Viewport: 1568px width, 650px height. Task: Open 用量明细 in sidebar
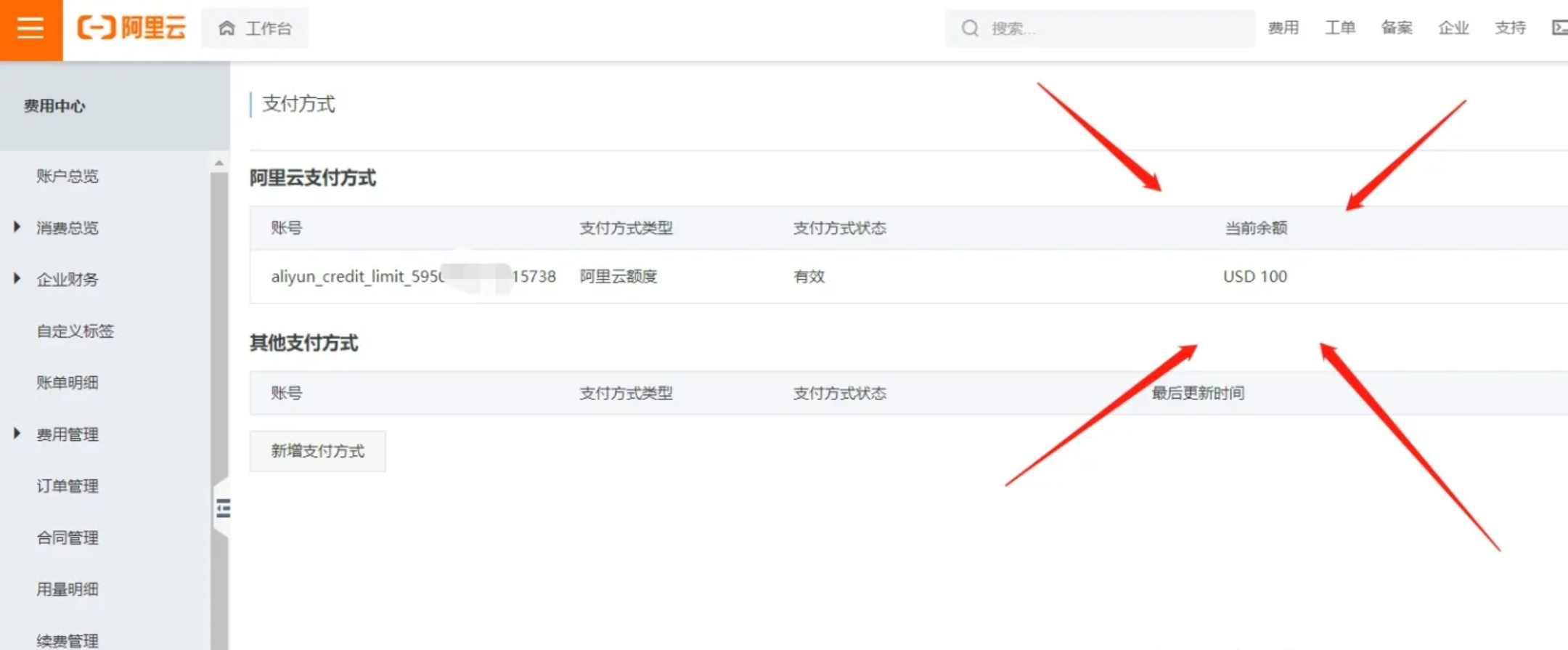(68, 589)
